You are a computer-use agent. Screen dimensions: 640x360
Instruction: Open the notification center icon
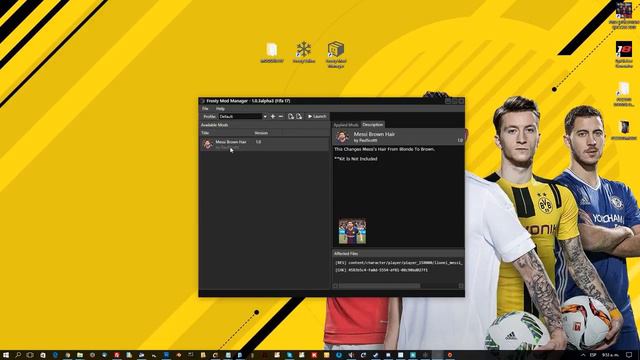[x=630, y=355]
